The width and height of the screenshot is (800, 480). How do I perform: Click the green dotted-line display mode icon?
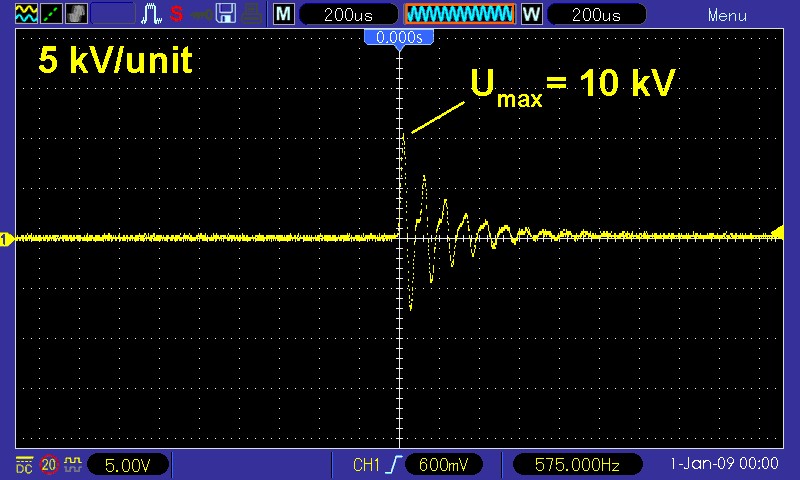[49, 15]
